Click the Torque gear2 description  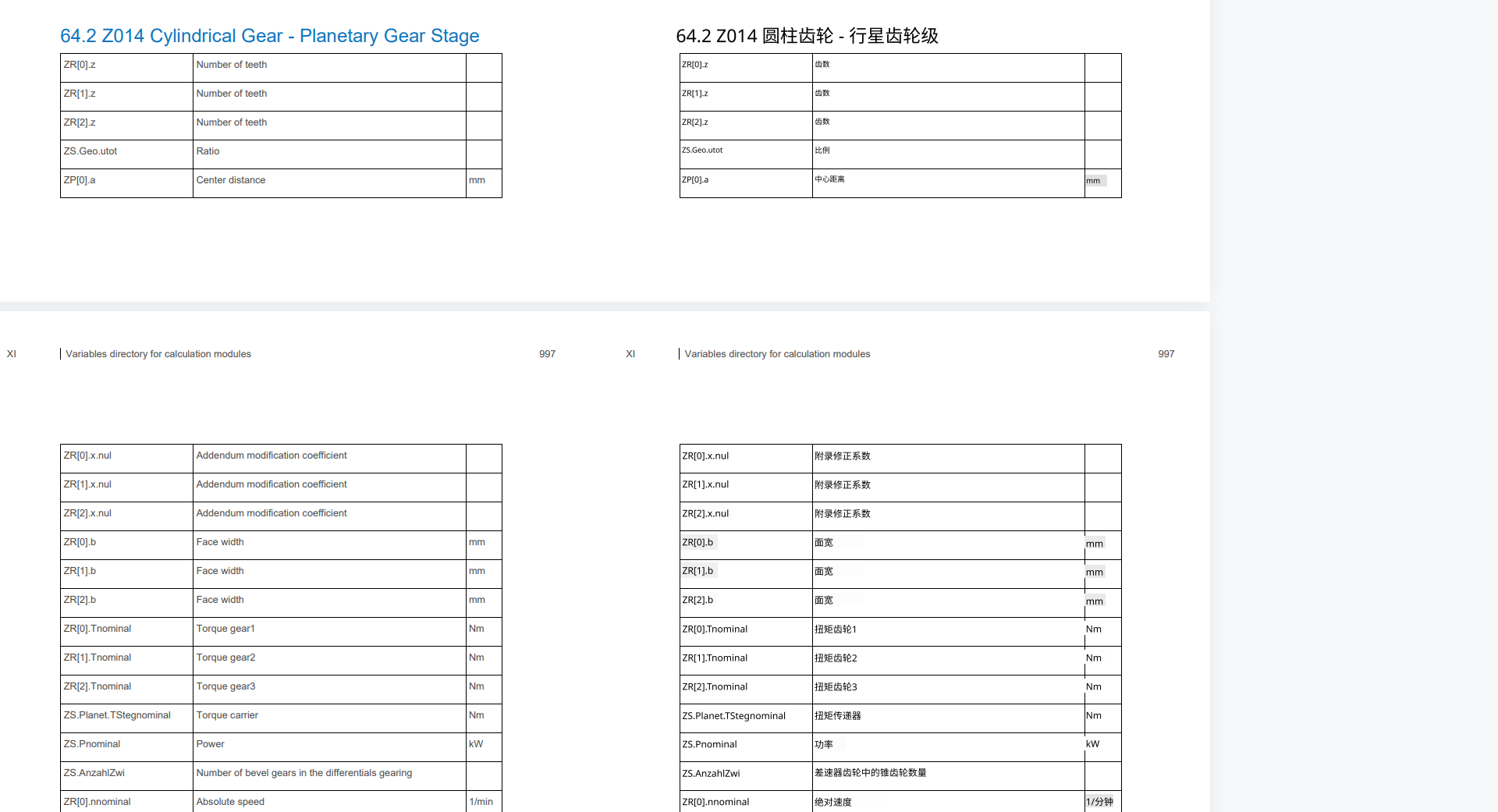(225, 658)
